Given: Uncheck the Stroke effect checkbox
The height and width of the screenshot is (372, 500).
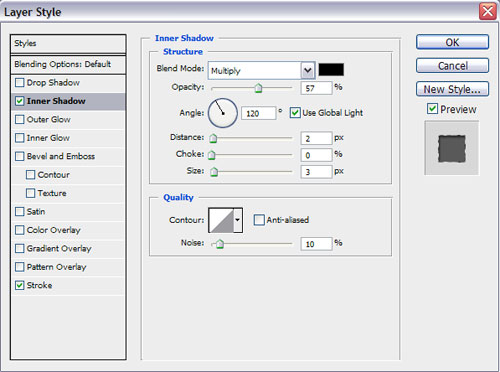Looking at the screenshot, I should click(x=20, y=285).
